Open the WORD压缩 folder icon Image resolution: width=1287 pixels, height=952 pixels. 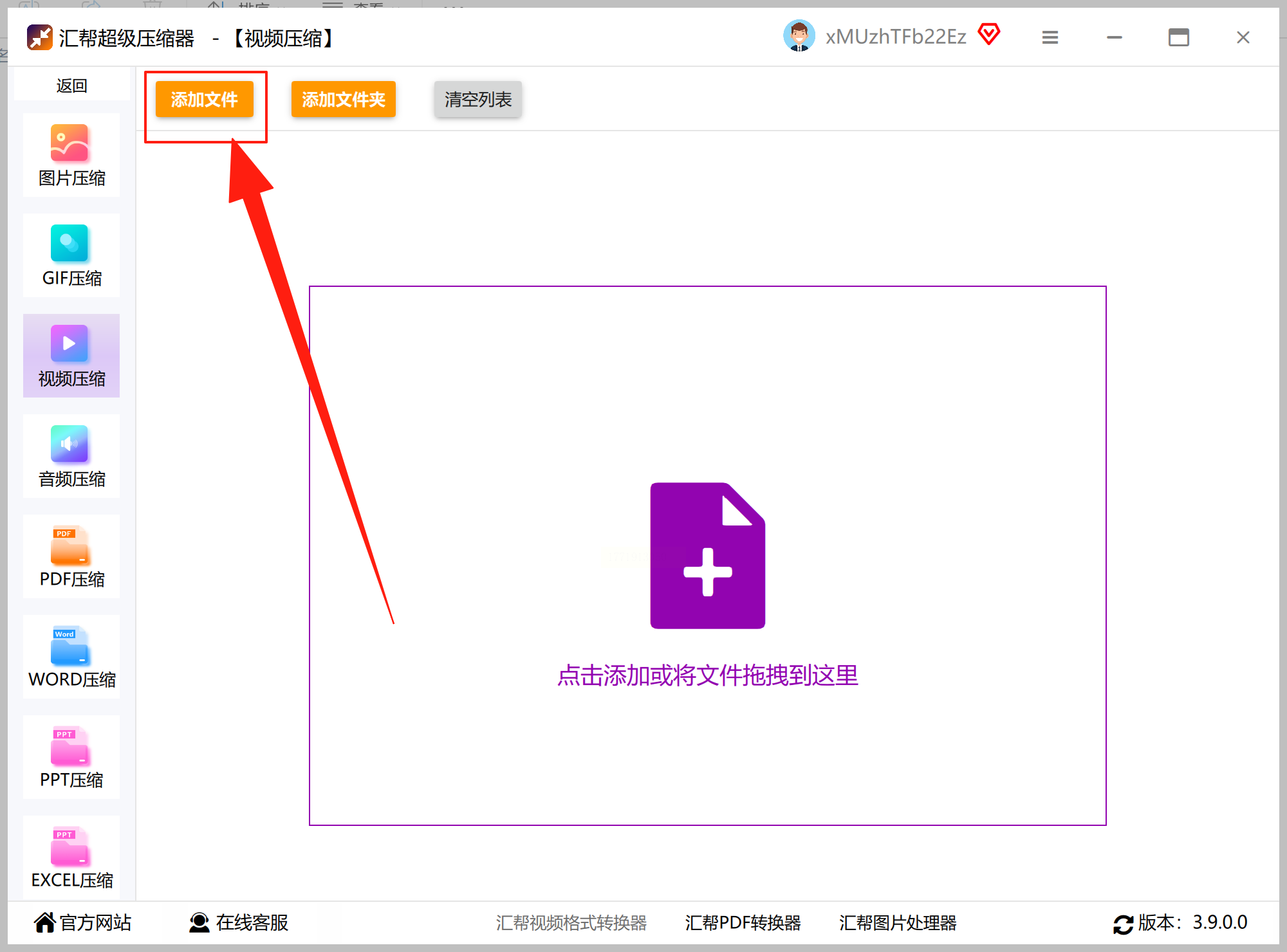pos(69,645)
